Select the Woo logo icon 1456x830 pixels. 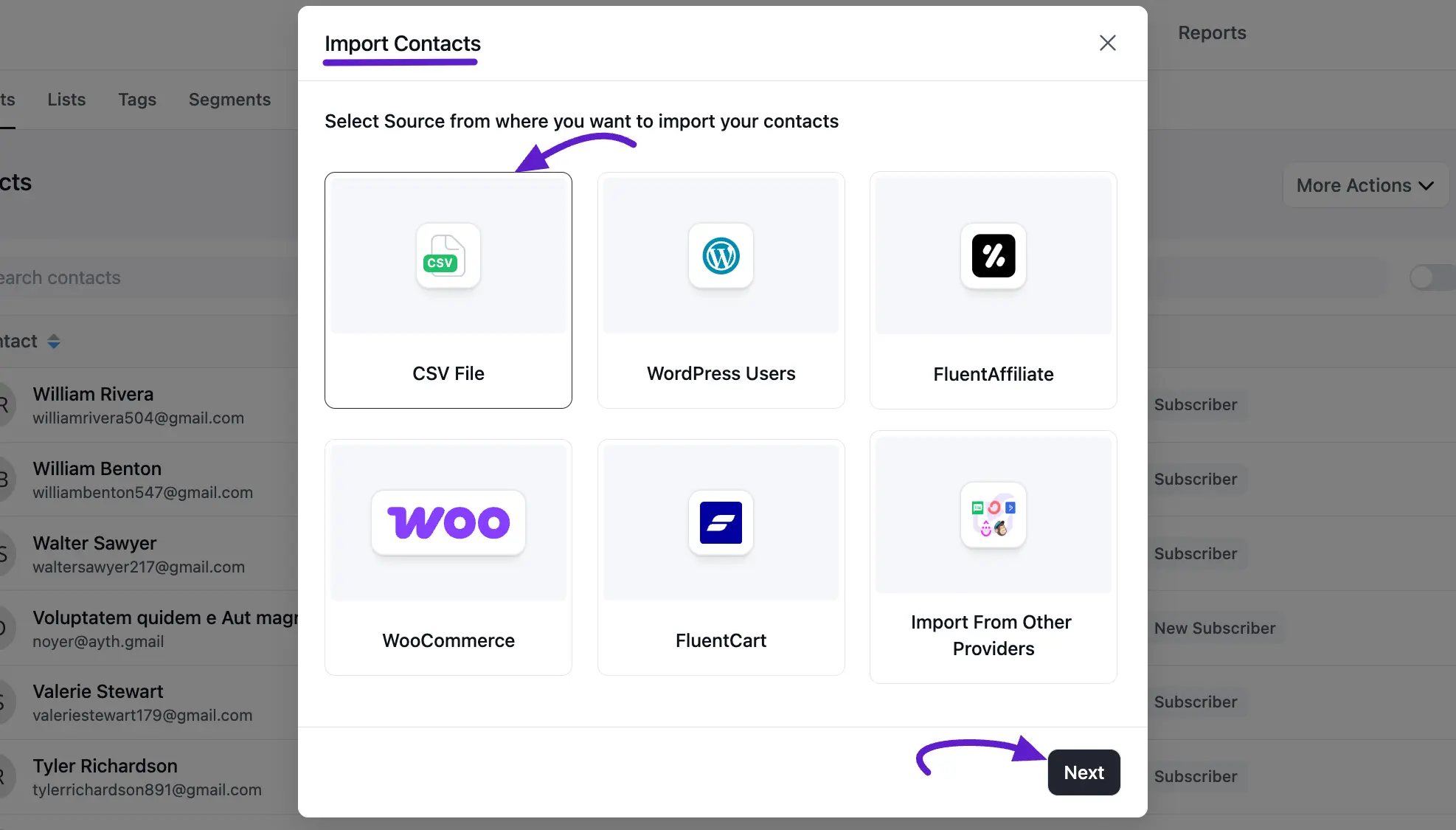(448, 522)
